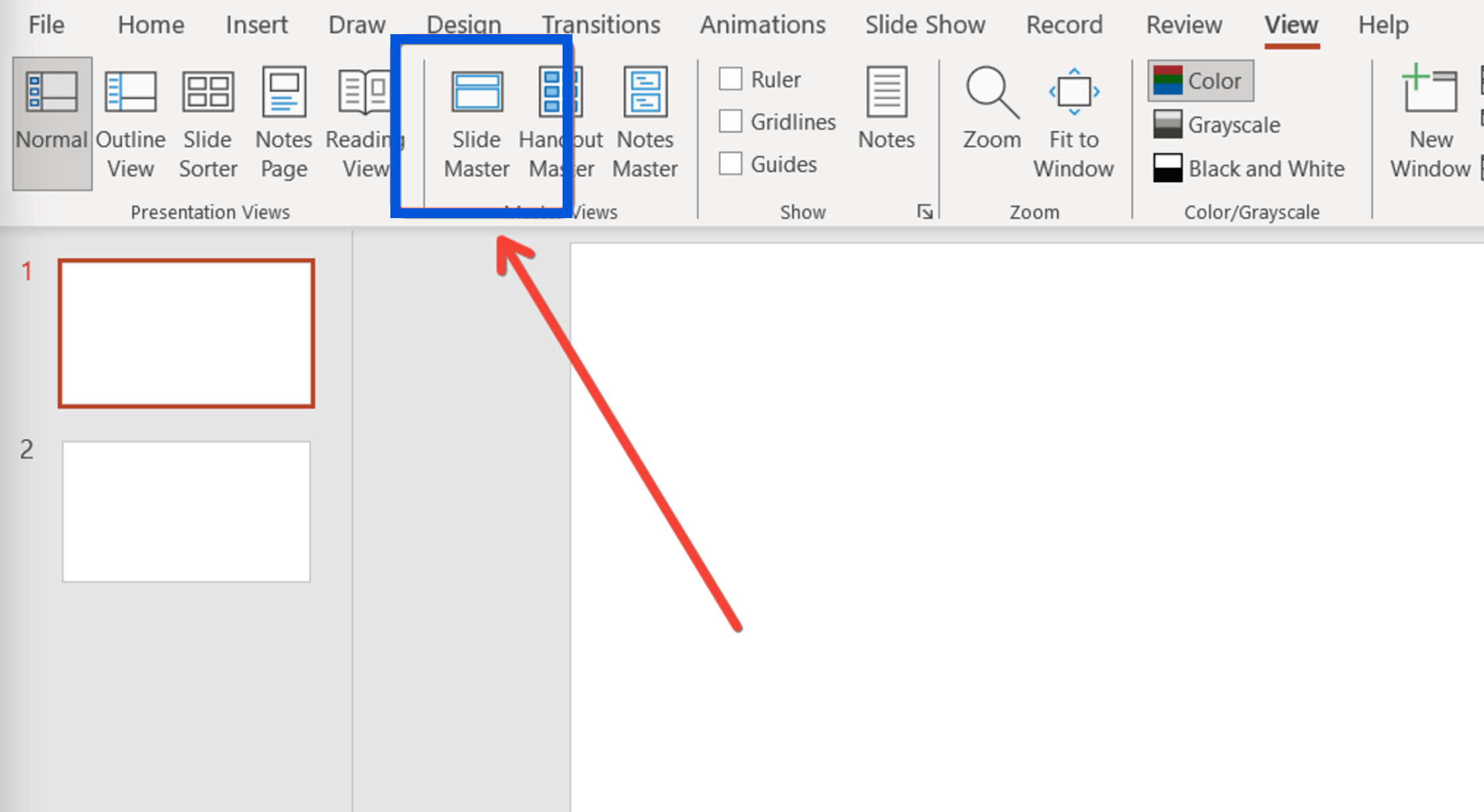Switch to Black and White mode
Screen dimensions: 1484x812
(1249, 168)
